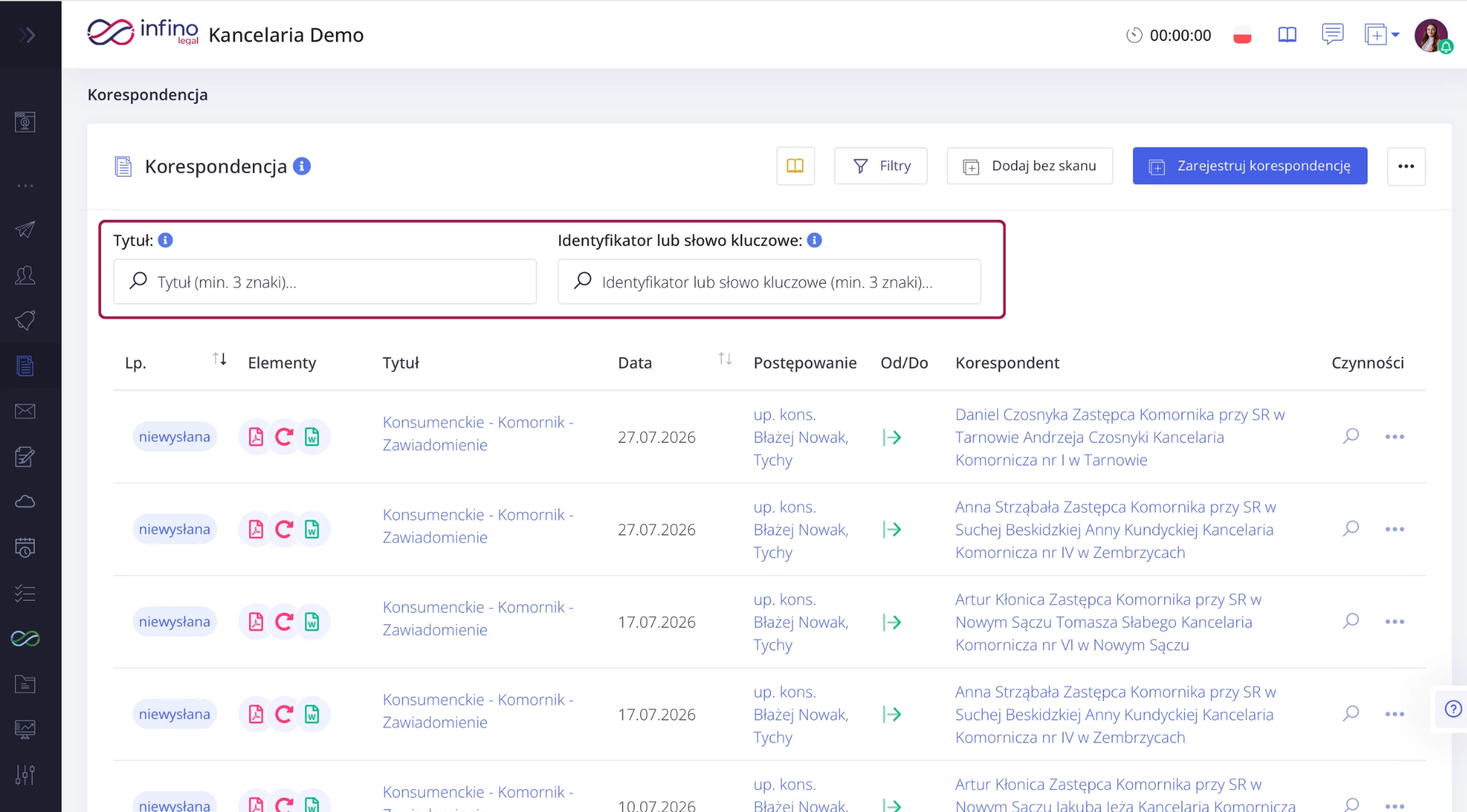Screen dimensions: 1467x812
Task: Click the infino legal logo
Action: pyautogui.click(x=143, y=32)
